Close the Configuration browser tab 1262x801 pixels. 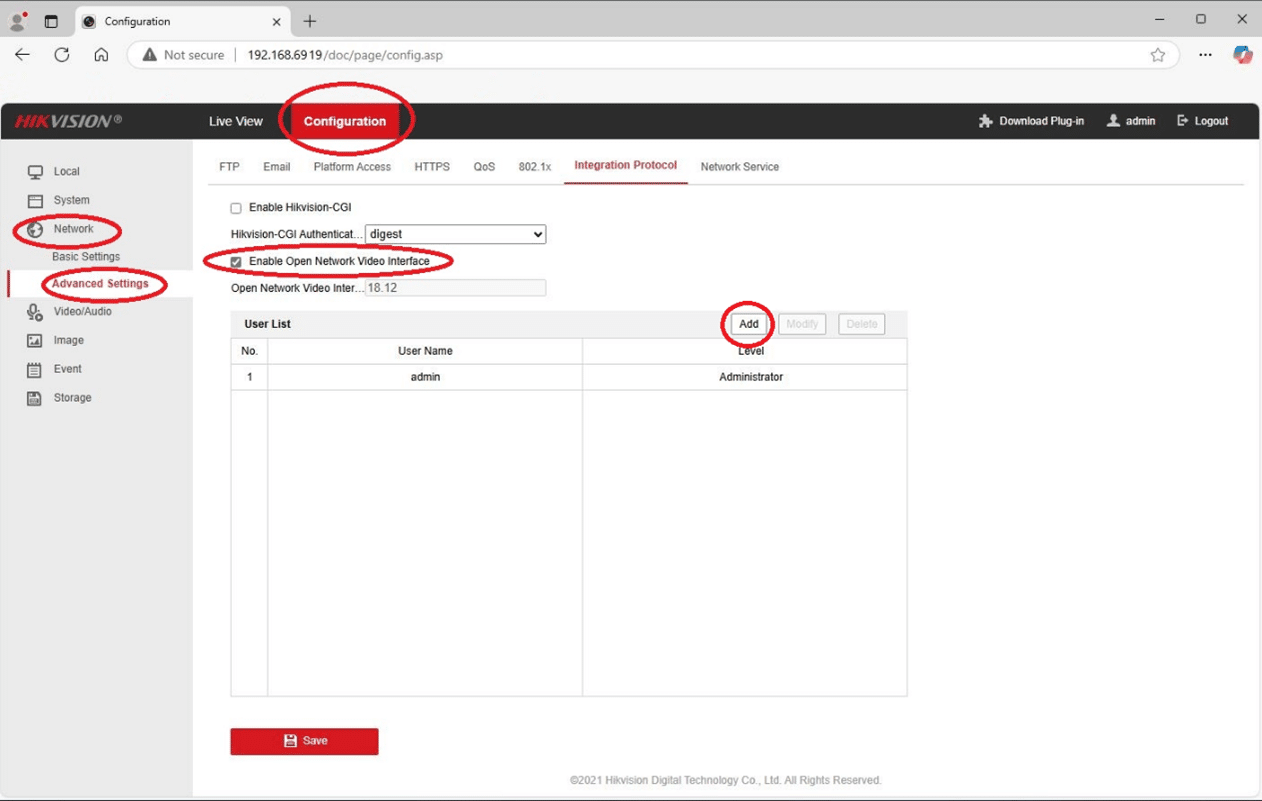click(x=277, y=21)
